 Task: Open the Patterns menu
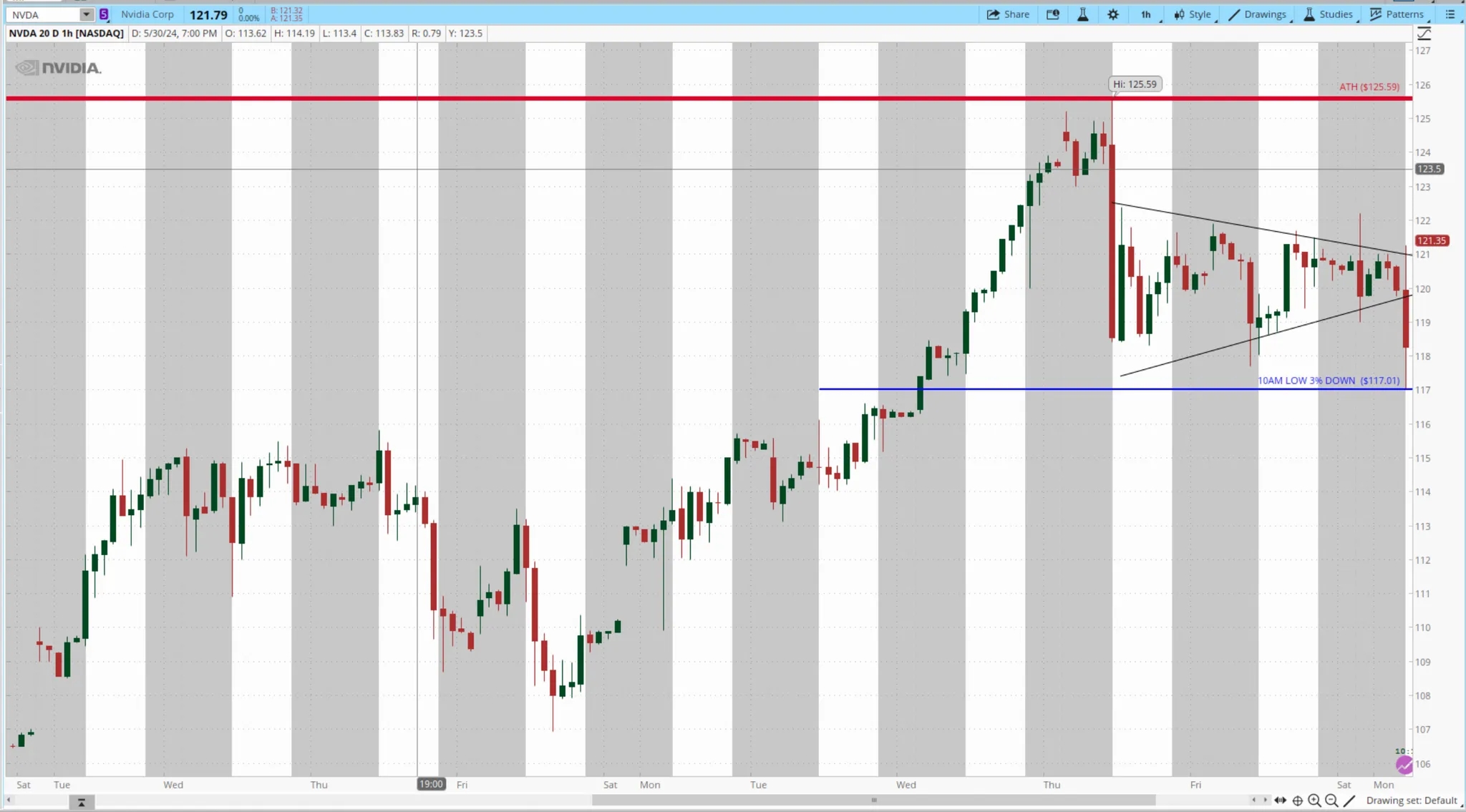(1397, 14)
